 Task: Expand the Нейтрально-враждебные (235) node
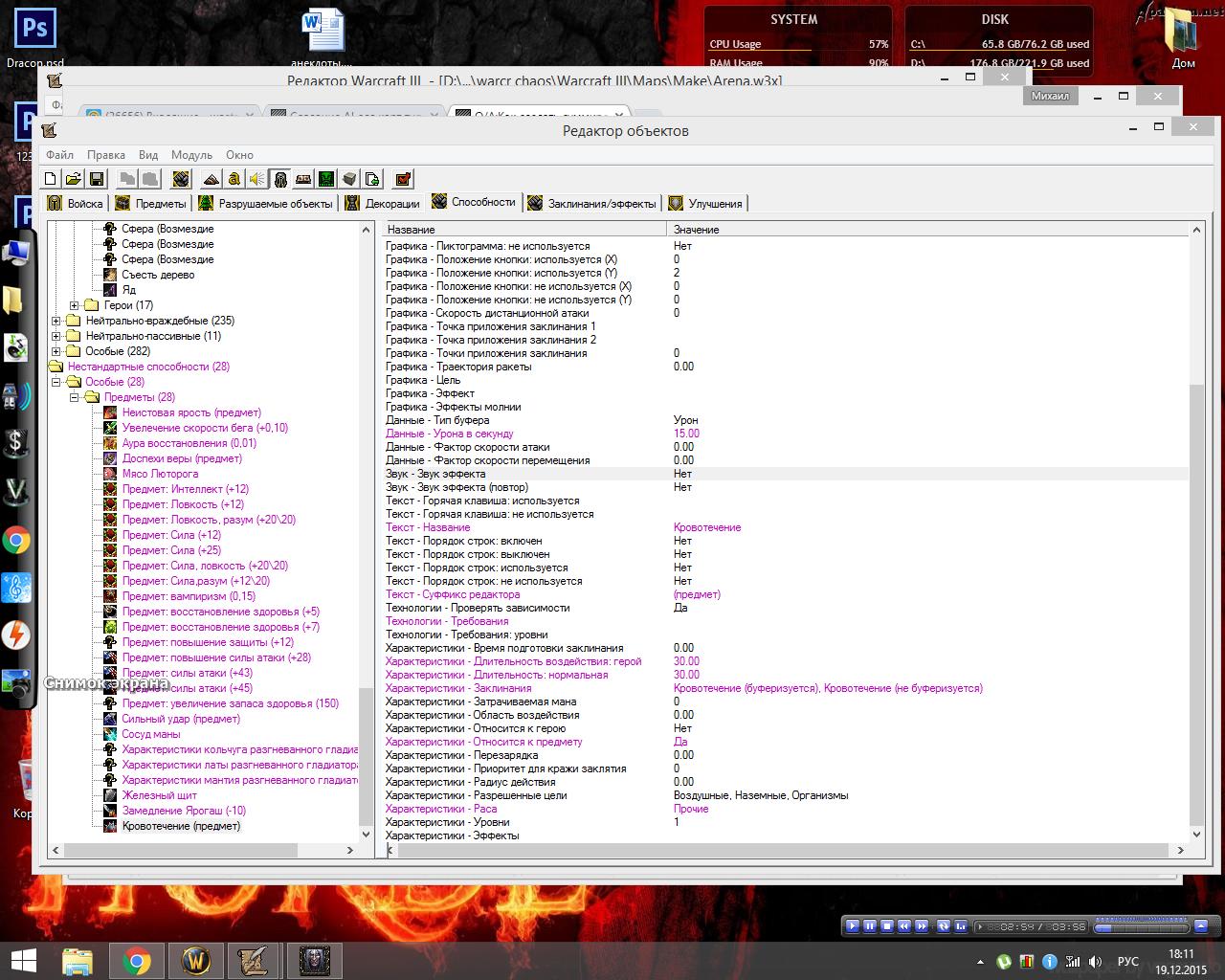56,321
